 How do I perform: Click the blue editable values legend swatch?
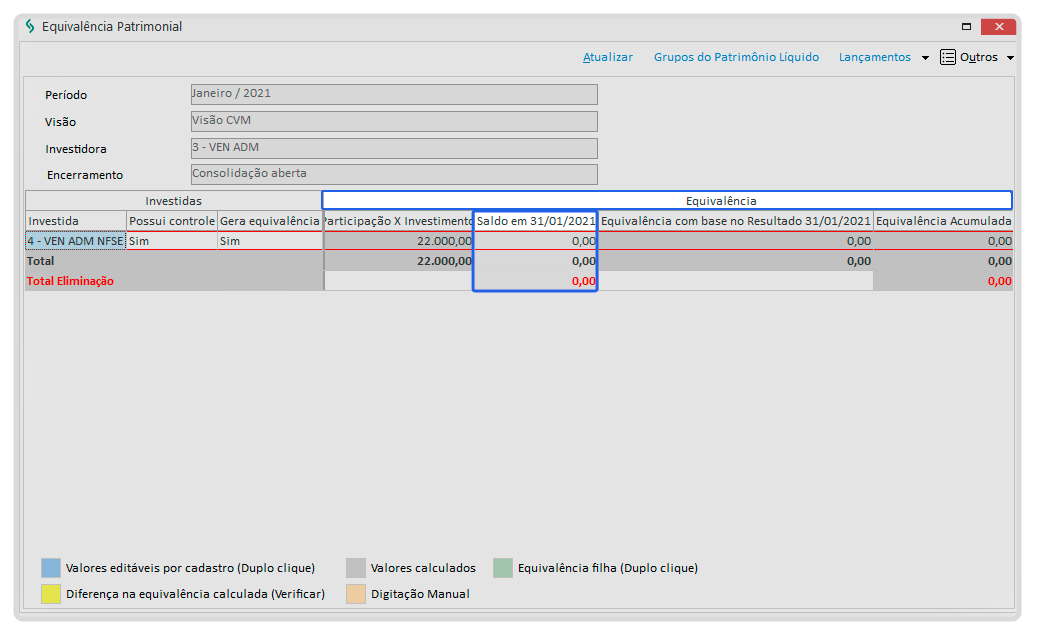51,568
